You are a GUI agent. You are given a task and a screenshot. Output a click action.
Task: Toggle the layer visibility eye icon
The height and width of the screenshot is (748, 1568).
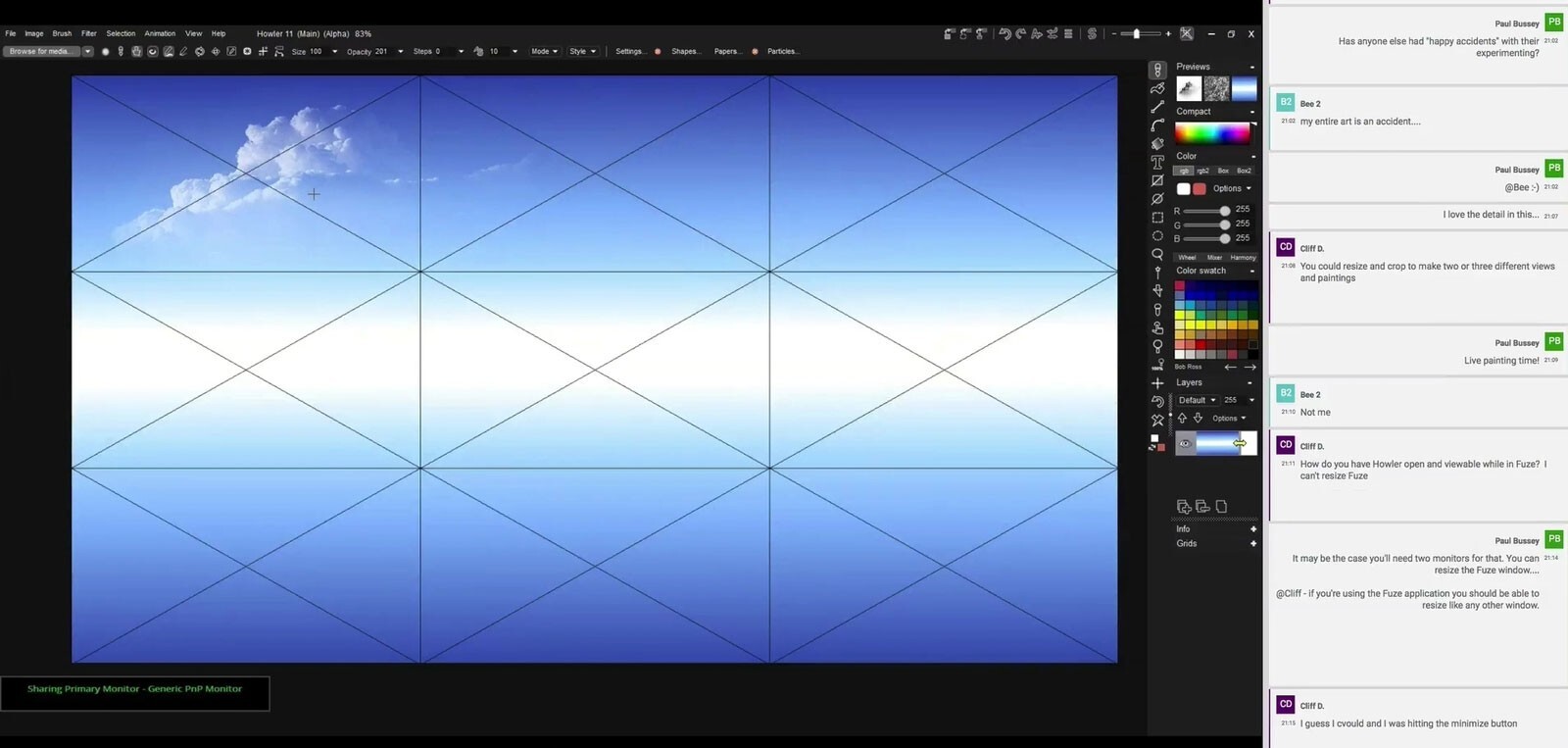pos(1185,443)
